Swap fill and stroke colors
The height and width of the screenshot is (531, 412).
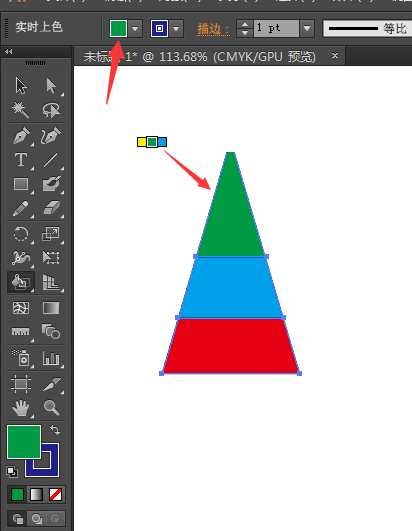point(55,430)
